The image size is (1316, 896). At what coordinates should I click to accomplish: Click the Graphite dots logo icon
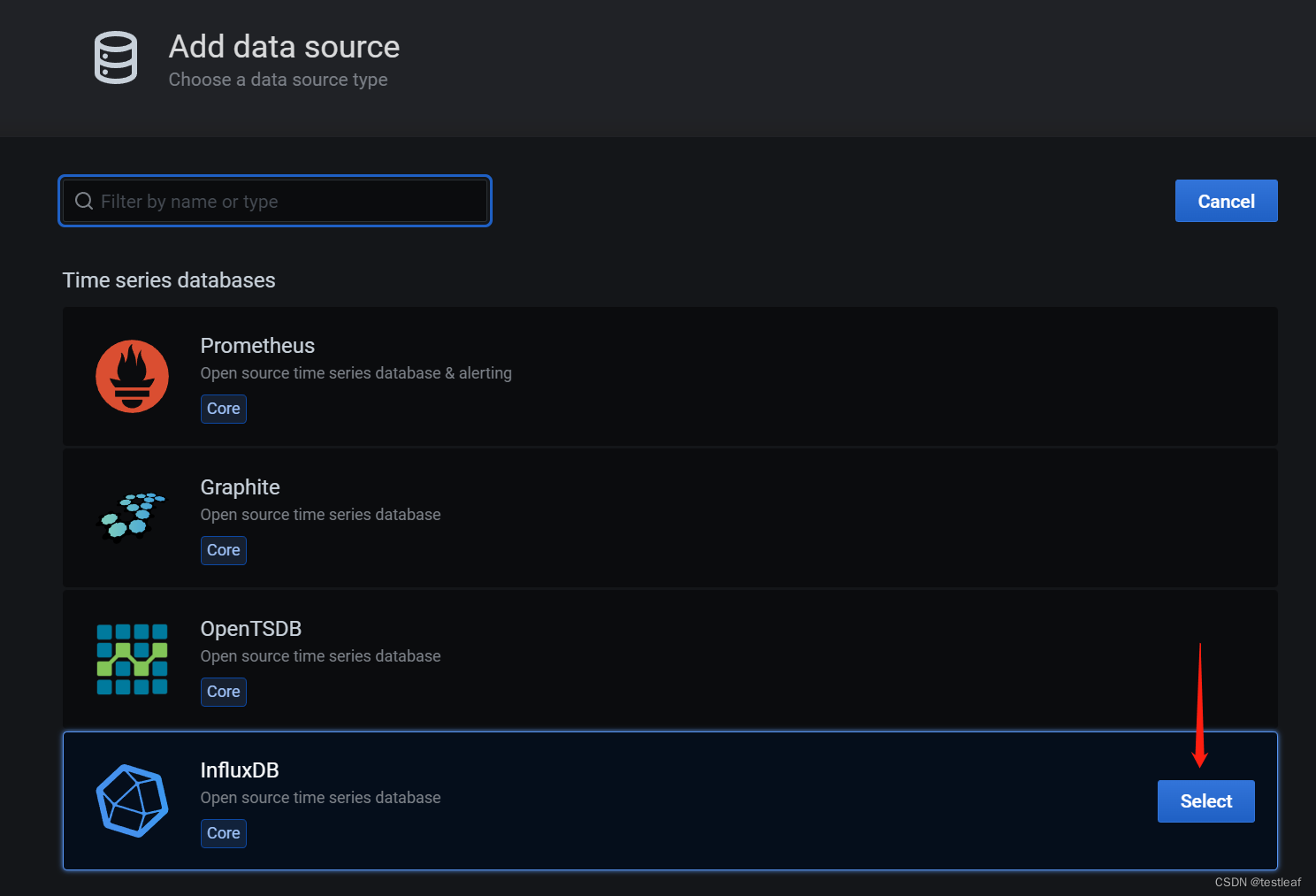131,517
